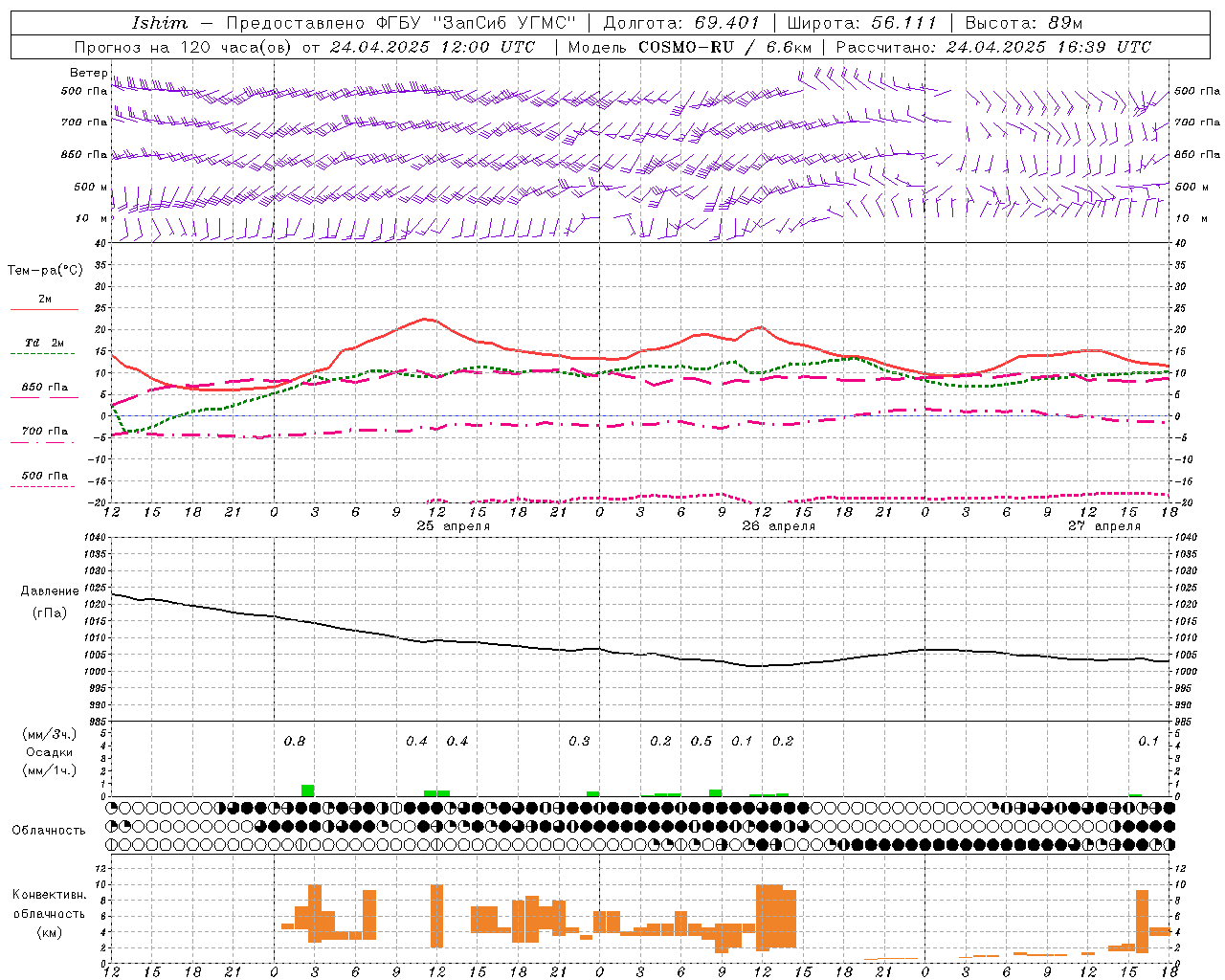Click the "(мм/1ч.)" unit label
1225x980 pixels.
49,770
